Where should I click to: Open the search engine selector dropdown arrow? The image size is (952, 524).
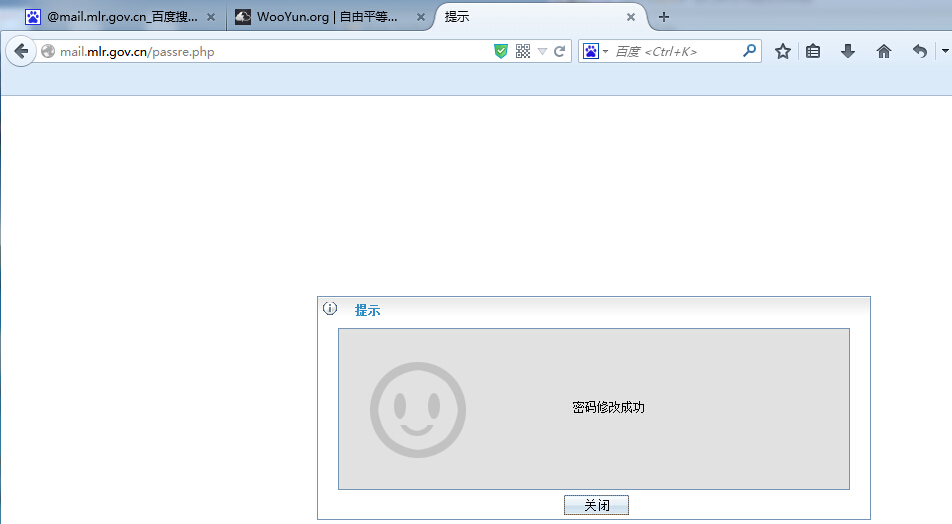pyautogui.click(x=605, y=52)
